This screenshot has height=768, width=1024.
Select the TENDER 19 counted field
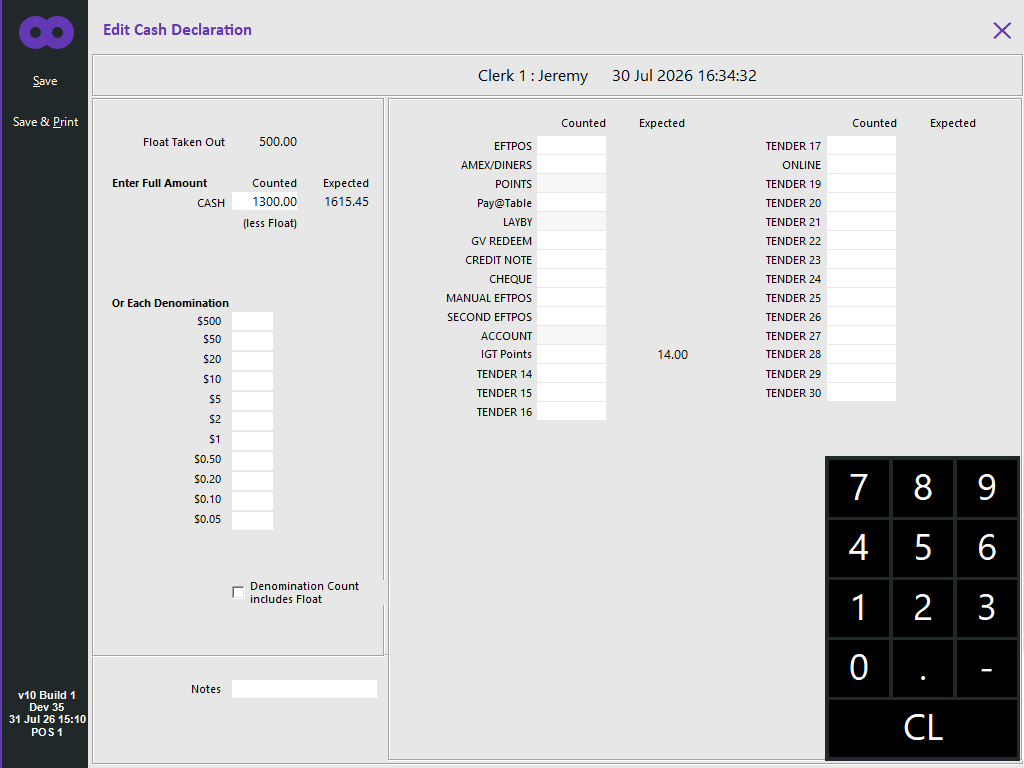(x=861, y=184)
